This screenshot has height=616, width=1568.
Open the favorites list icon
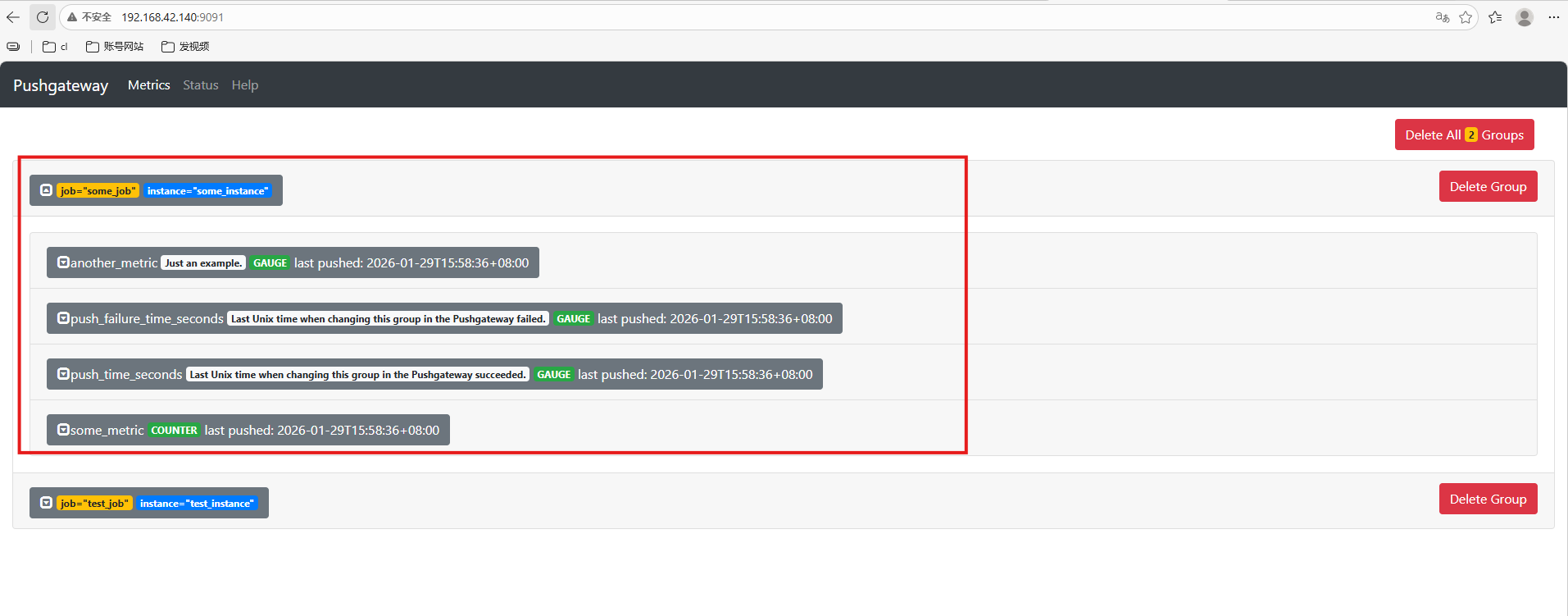coord(1495,17)
